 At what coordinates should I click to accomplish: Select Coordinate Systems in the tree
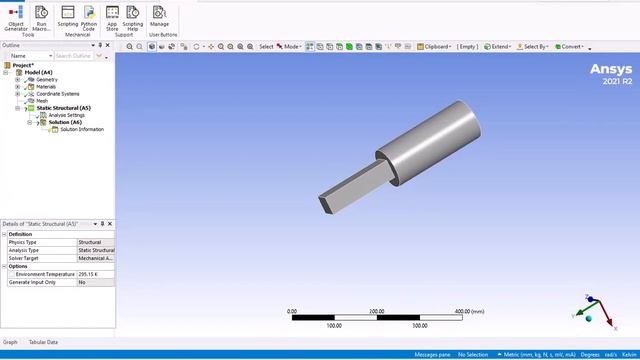[x=58, y=94]
